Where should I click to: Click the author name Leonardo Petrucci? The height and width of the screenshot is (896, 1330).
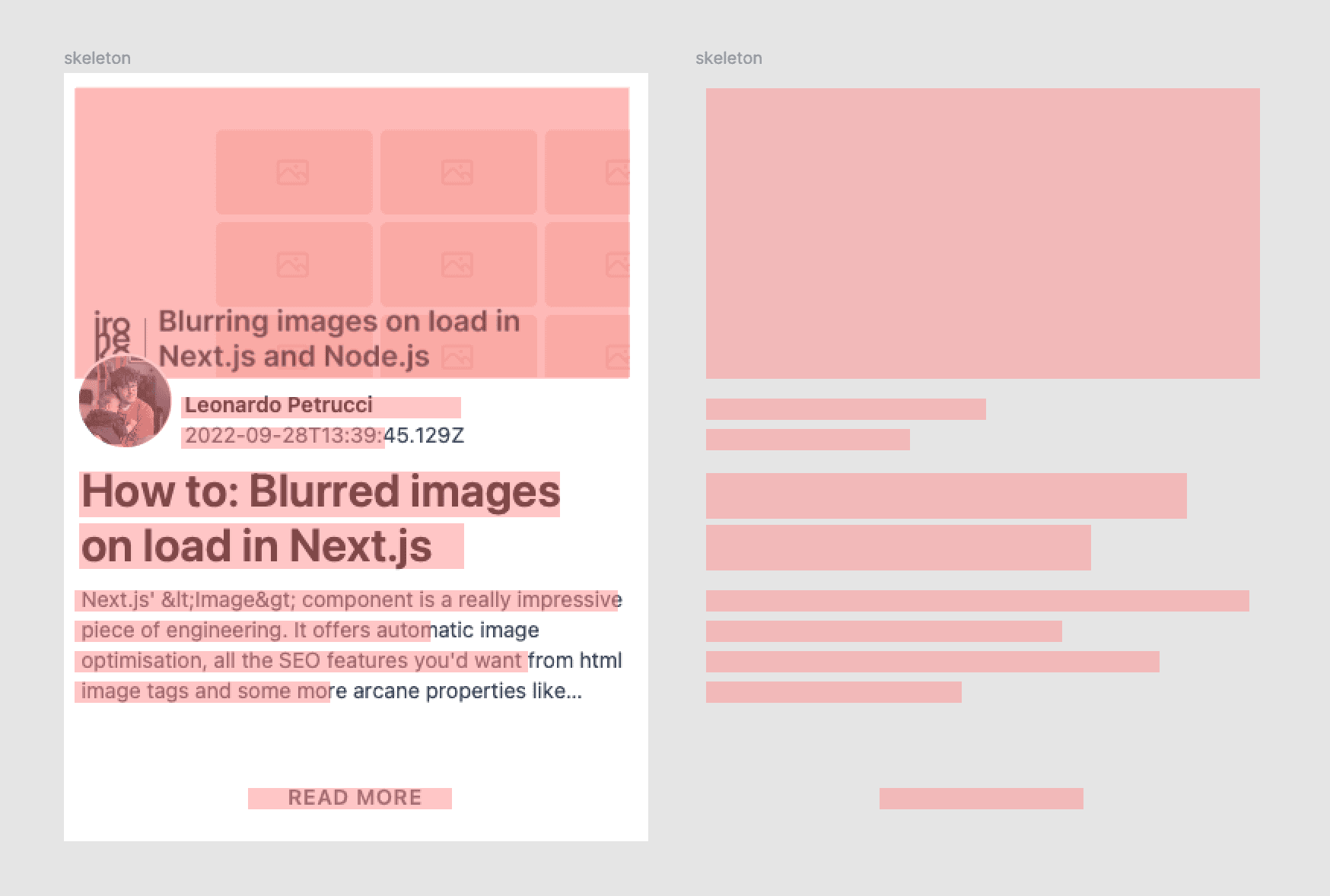[278, 405]
